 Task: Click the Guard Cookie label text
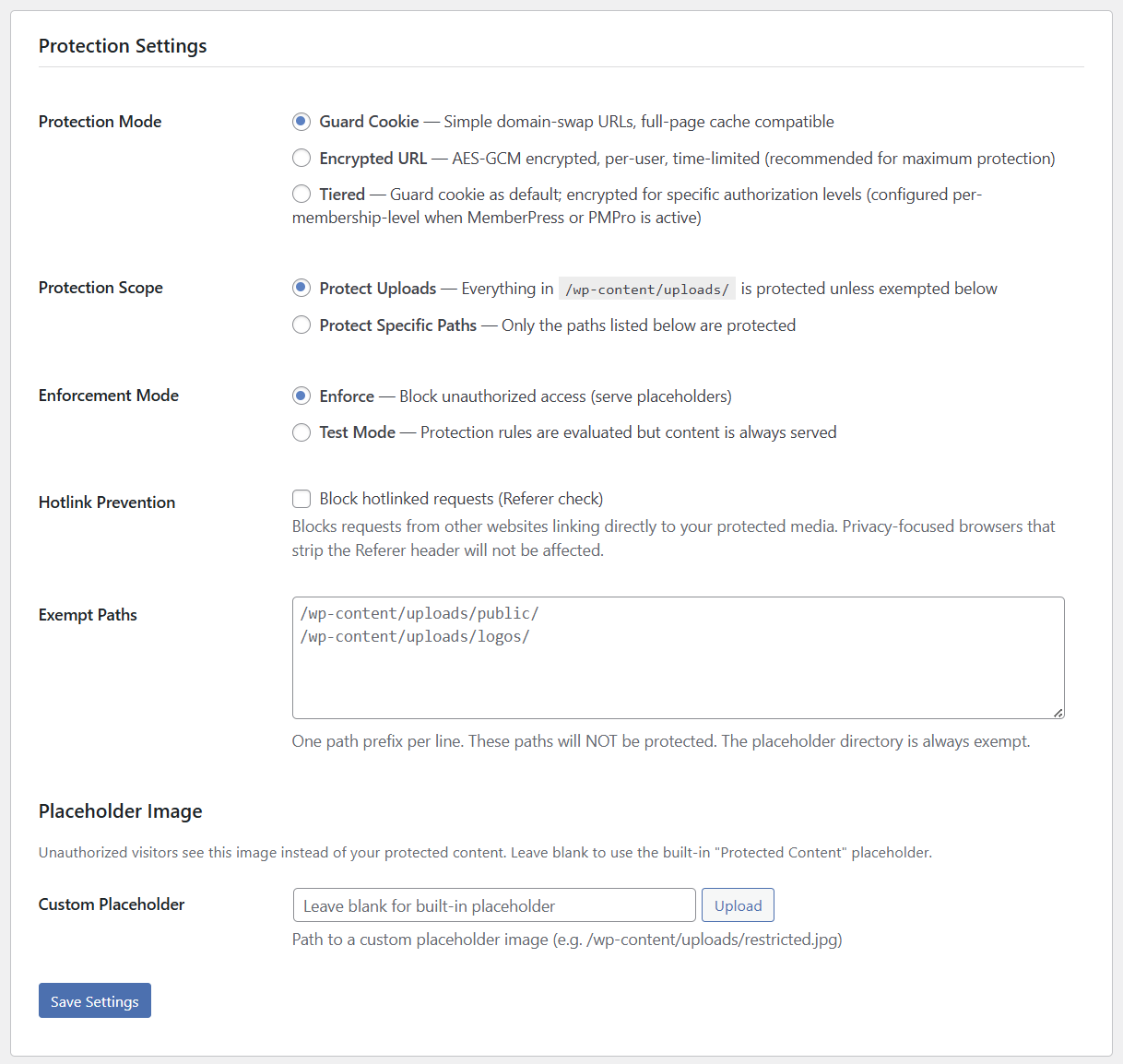tap(368, 121)
